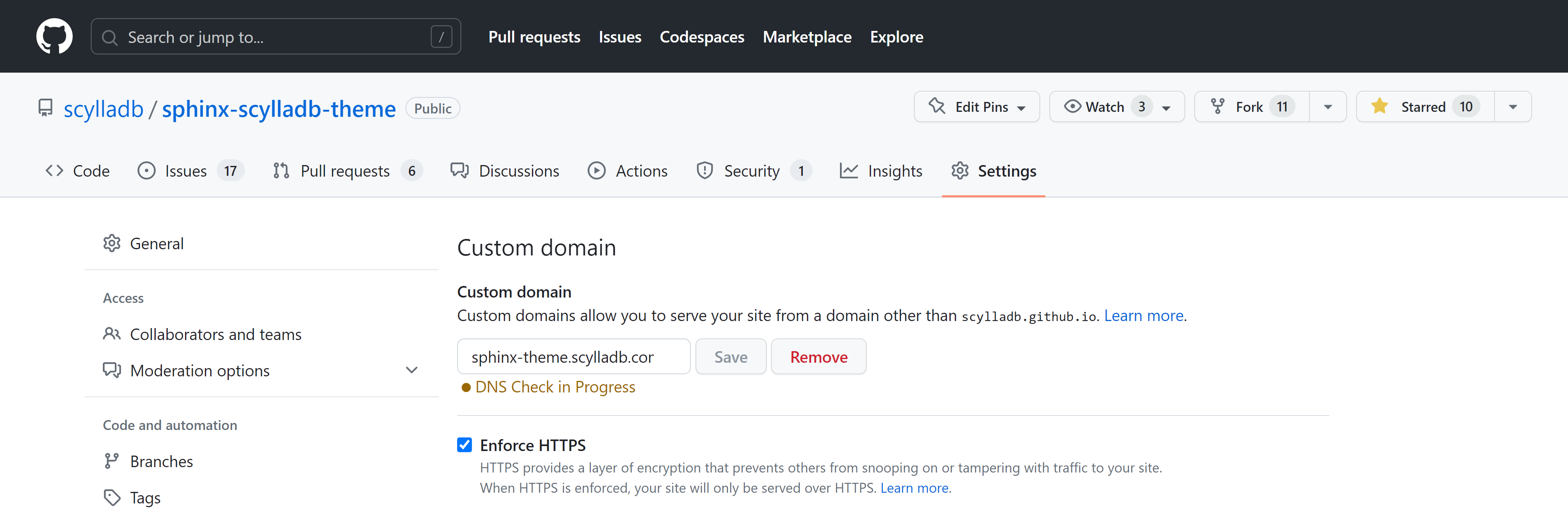The width and height of the screenshot is (1568, 515).
Task: Click the Pull requests branch icon
Action: (281, 171)
